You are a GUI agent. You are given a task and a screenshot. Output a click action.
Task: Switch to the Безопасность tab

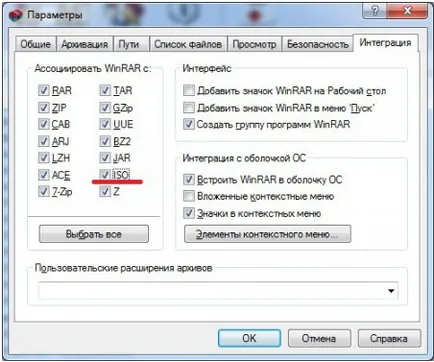[x=318, y=44]
